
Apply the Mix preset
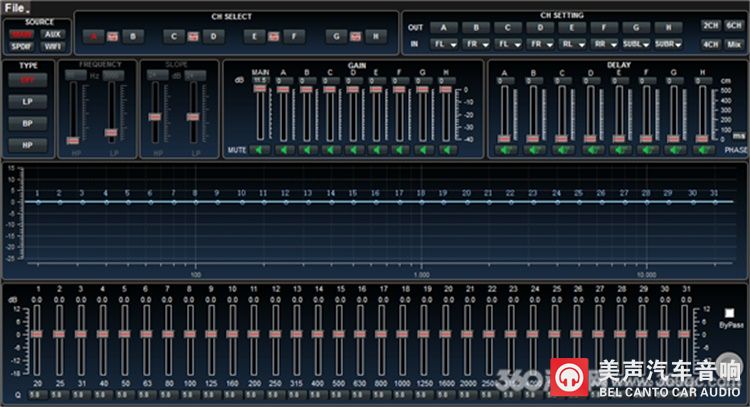734,44
